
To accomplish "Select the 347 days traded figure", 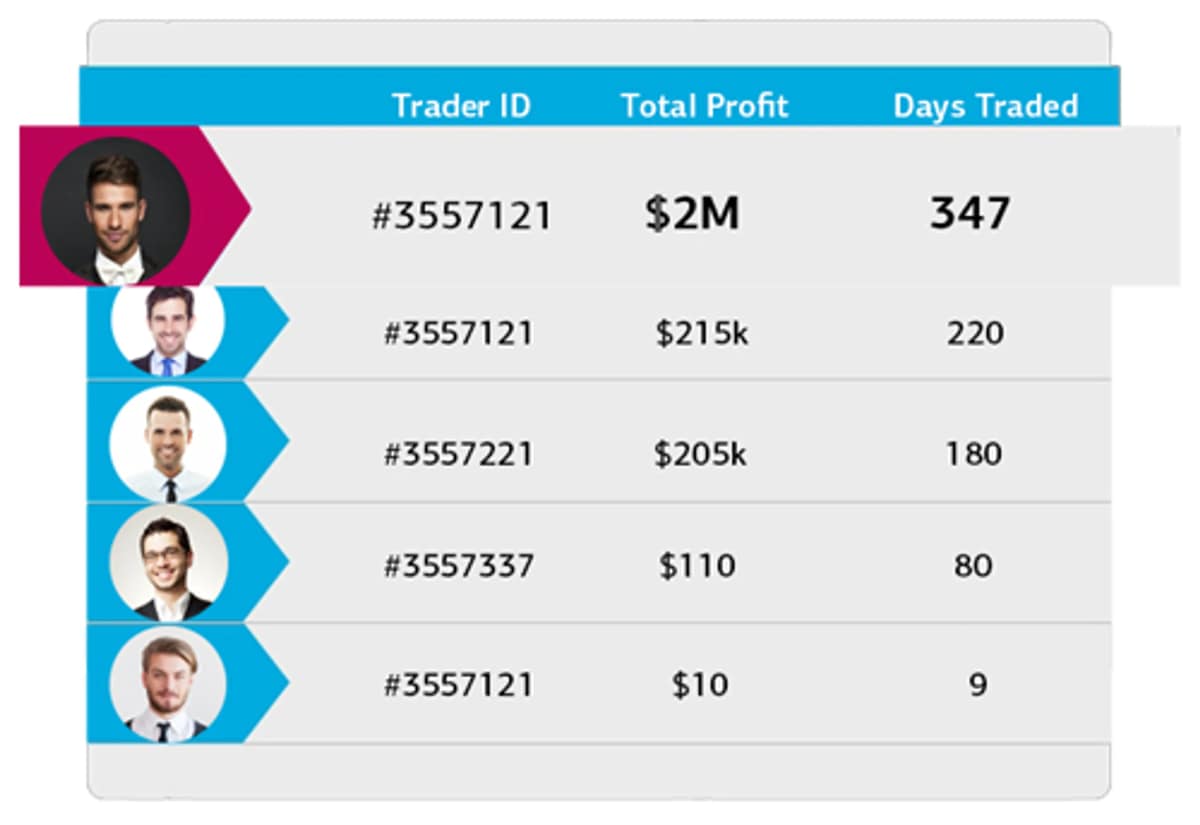I will (970, 213).
